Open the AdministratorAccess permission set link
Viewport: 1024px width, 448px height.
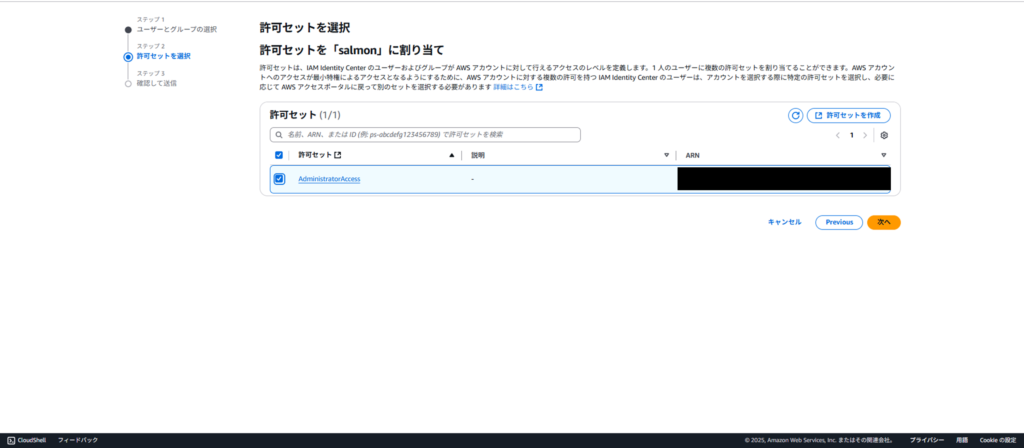pos(329,179)
